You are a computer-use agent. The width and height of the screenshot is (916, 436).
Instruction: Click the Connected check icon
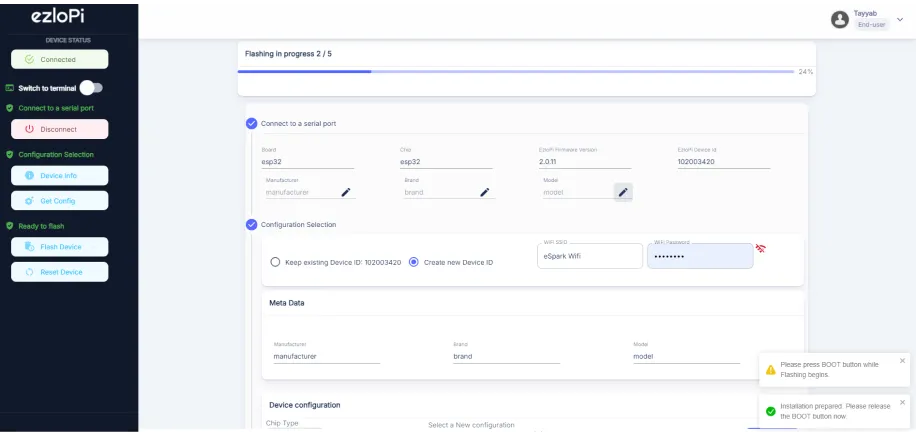pyautogui.click(x=30, y=60)
